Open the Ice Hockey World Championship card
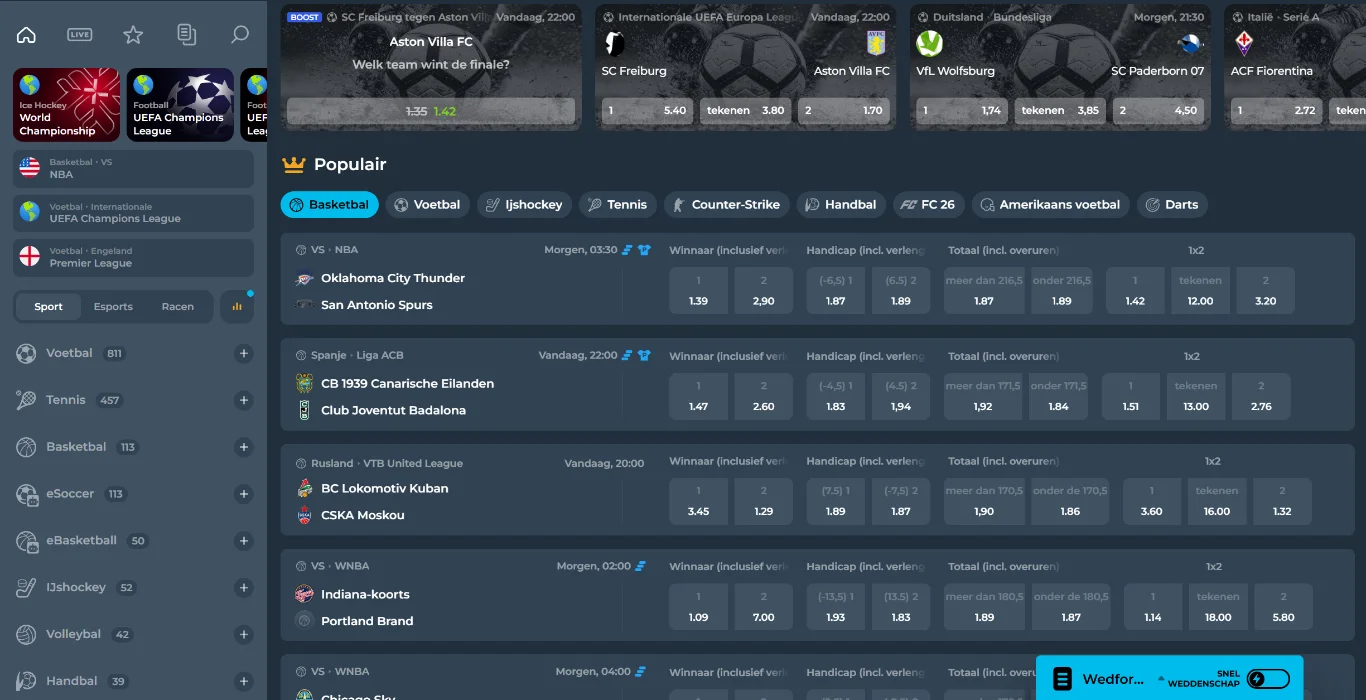The image size is (1366, 700). click(x=66, y=104)
